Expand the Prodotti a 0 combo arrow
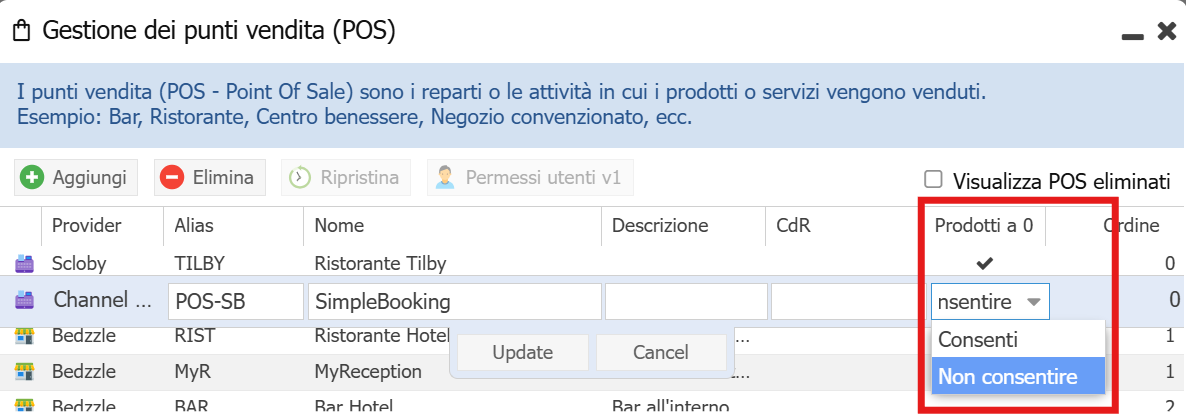The width and height of the screenshot is (1186, 414). point(1034,301)
